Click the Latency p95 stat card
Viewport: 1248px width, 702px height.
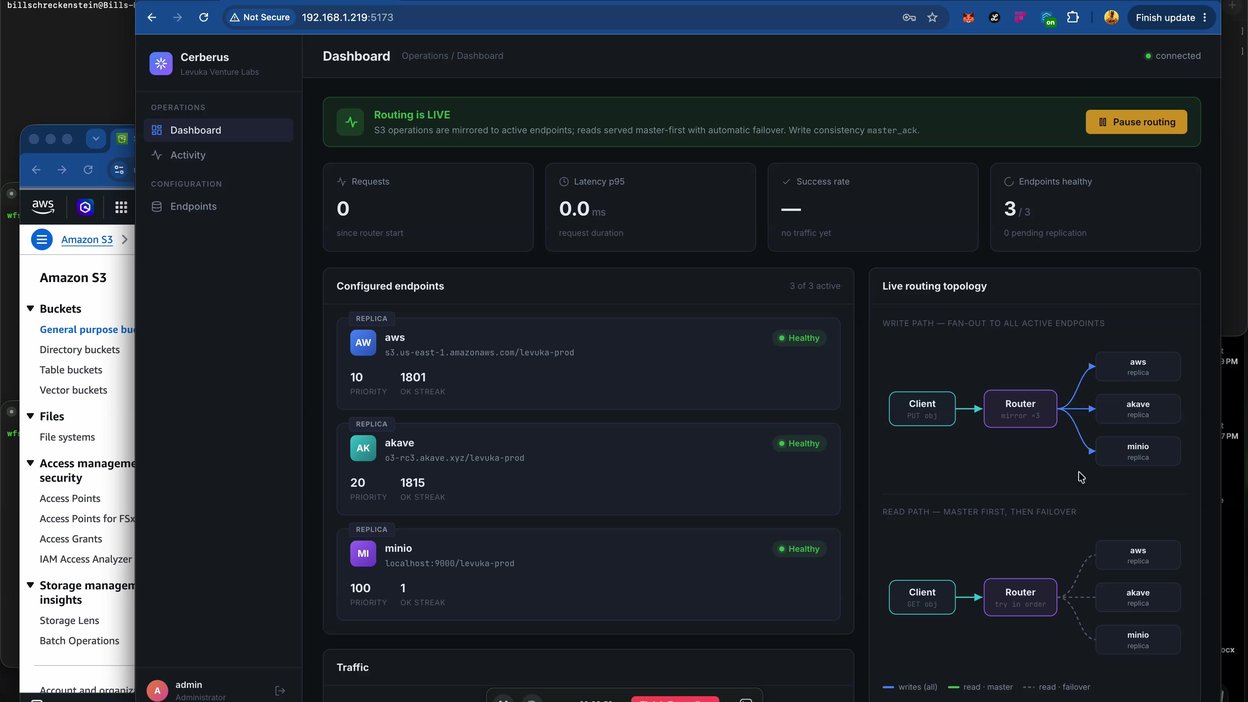point(650,207)
